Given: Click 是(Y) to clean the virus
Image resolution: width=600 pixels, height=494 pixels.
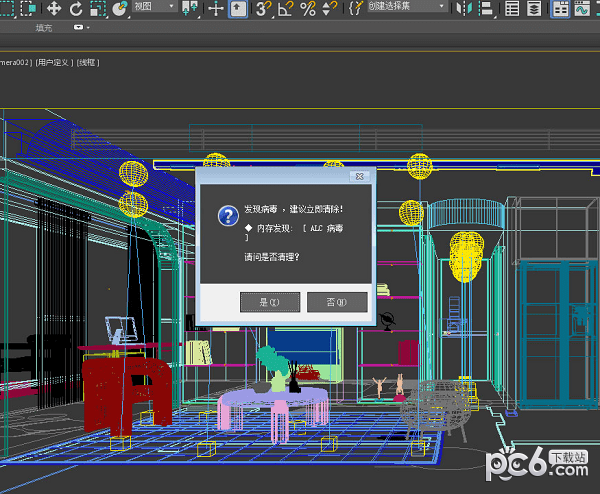Looking at the screenshot, I should pos(270,301).
